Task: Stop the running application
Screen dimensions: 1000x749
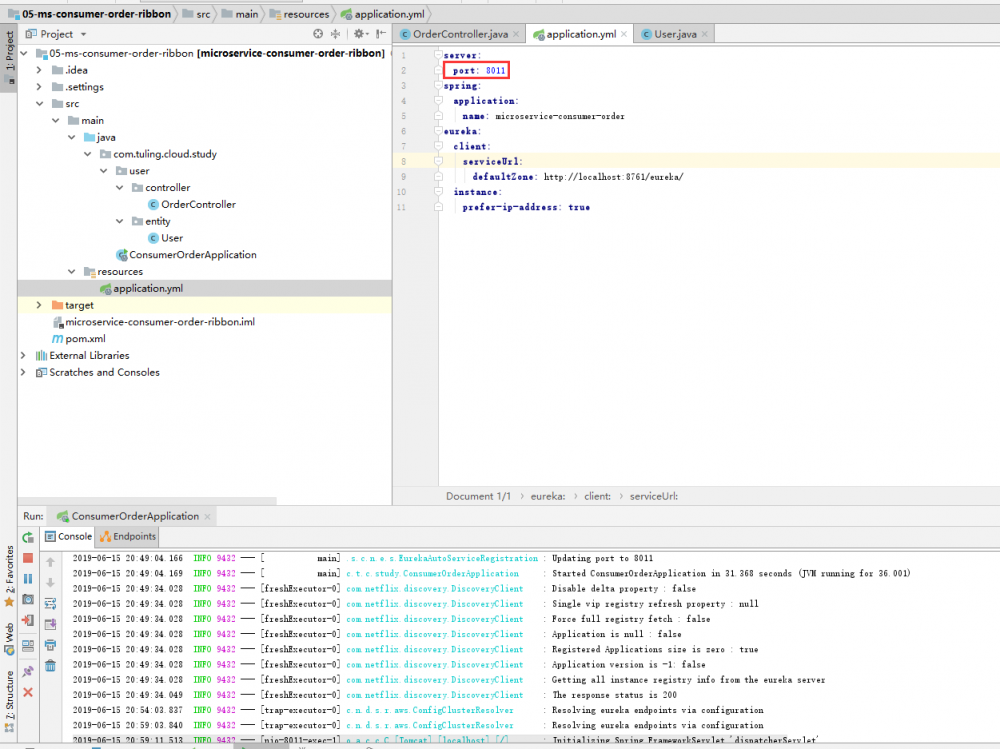Action: [x=28, y=558]
